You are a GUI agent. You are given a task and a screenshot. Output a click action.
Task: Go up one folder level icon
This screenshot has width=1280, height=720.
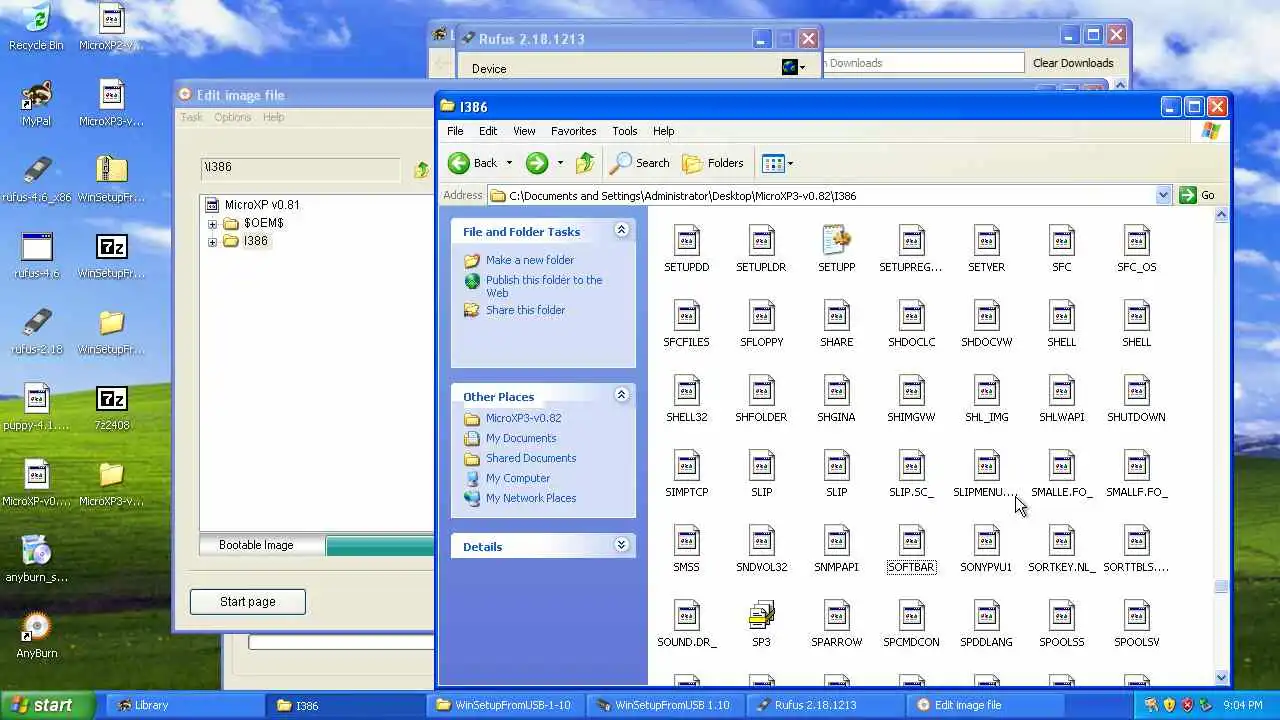pyautogui.click(x=585, y=163)
